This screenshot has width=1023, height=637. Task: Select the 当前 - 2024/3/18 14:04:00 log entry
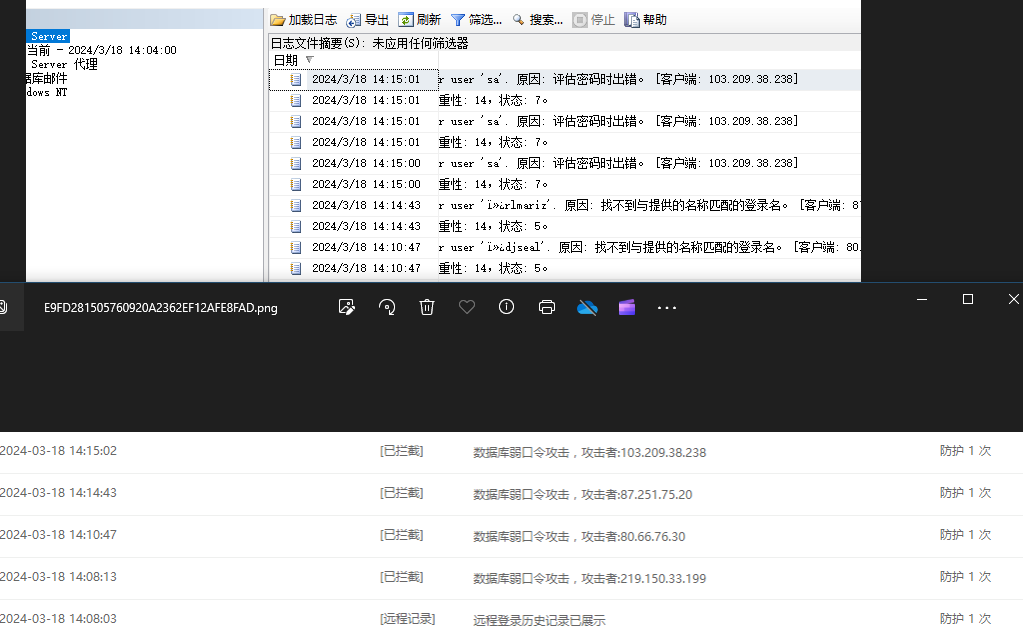click(x=102, y=50)
